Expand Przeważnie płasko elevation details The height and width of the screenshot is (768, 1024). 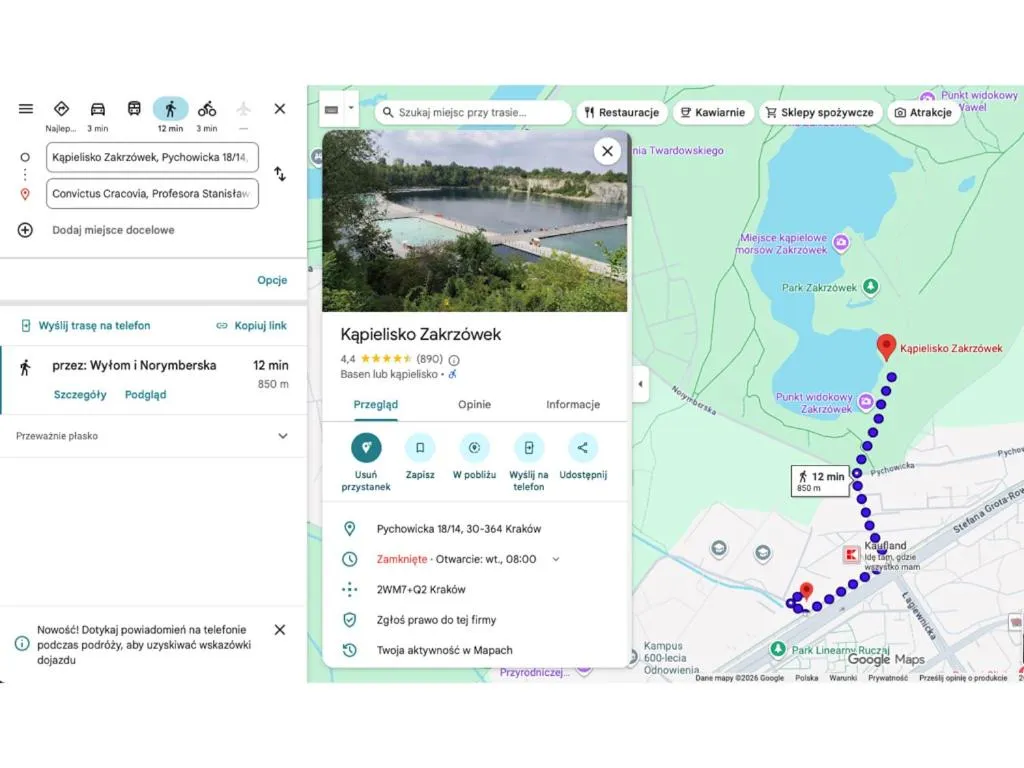(282, 436)
